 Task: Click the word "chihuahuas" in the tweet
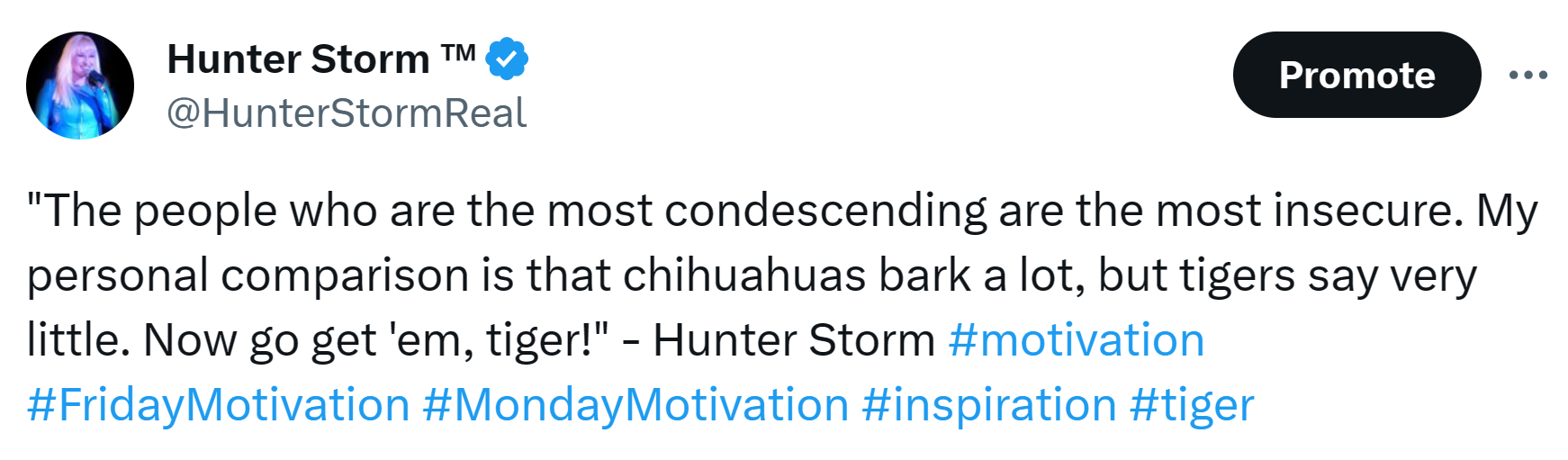click(x=744, y=276)
